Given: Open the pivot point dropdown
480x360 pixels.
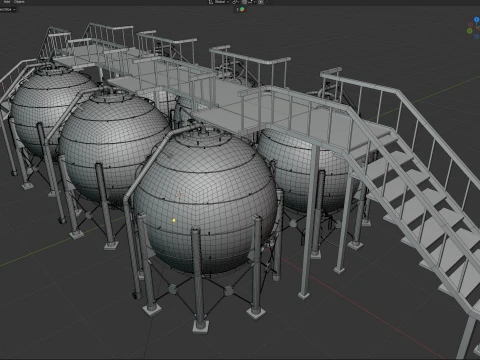Looking at the screenshot, I should (x=236, y=2).
